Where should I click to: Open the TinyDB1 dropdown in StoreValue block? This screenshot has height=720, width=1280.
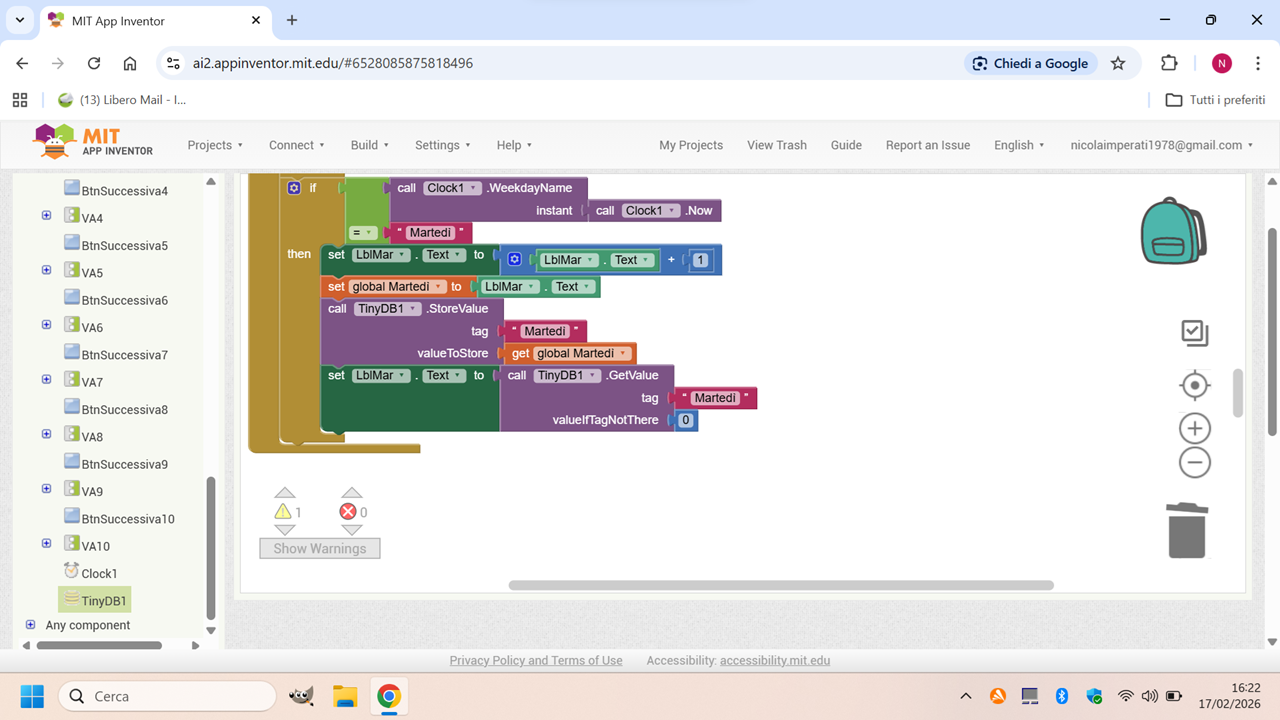pos(414,309)
